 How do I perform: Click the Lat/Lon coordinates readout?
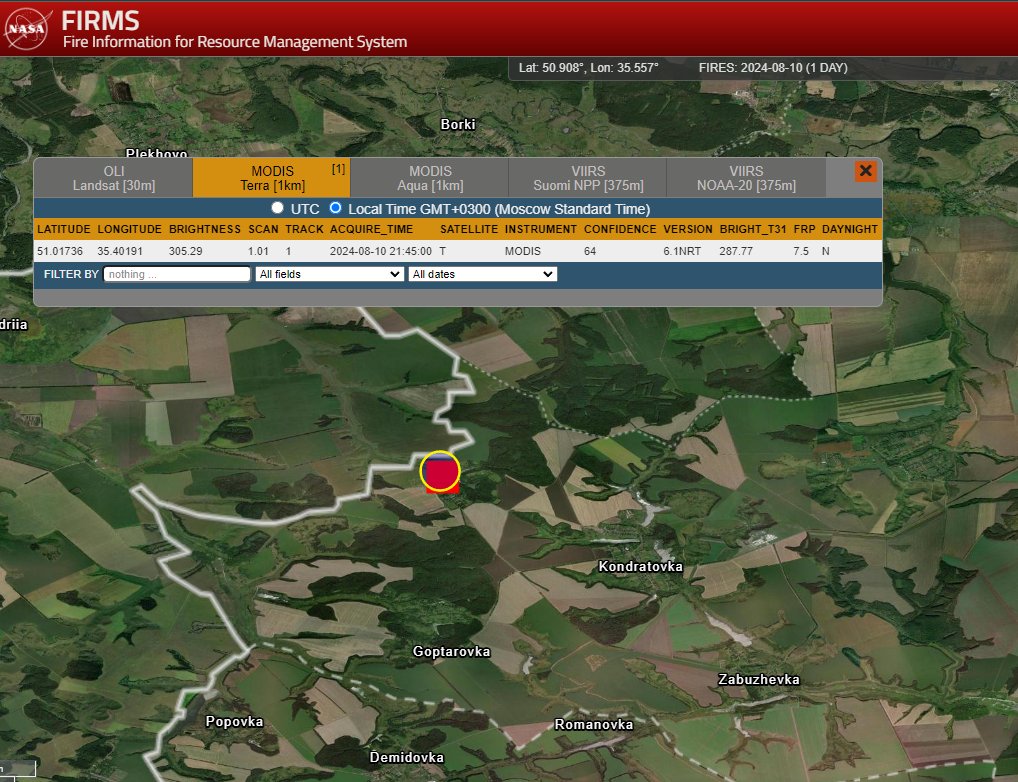(x=588, y=68)
